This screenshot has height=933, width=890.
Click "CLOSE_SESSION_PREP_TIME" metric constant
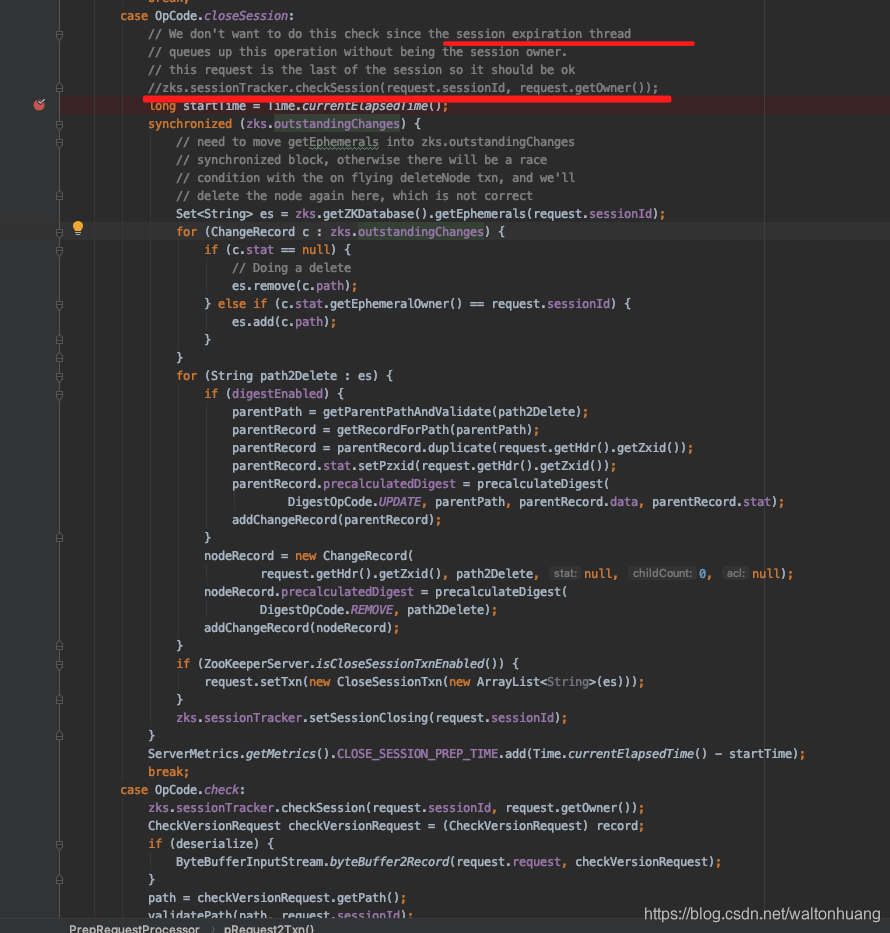(418, 754)
